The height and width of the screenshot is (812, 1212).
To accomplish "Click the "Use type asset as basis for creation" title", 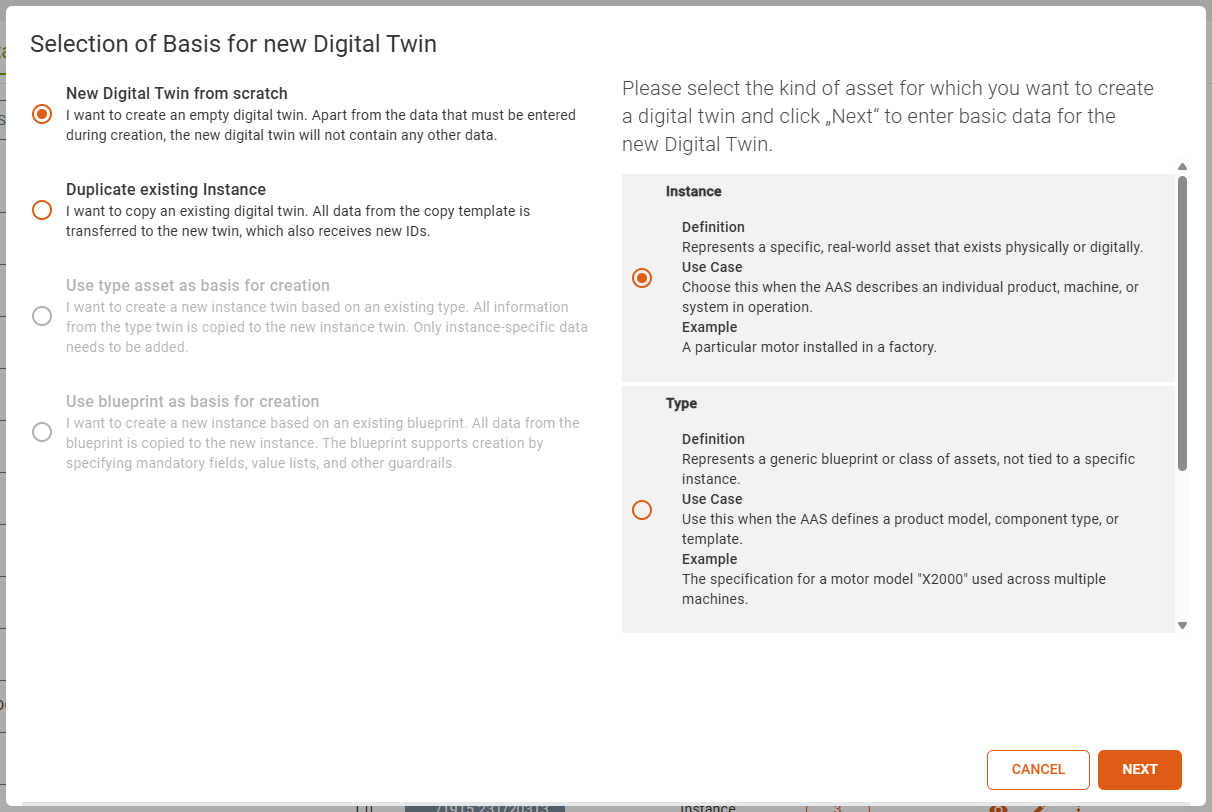I will click(x=197, y=285).
